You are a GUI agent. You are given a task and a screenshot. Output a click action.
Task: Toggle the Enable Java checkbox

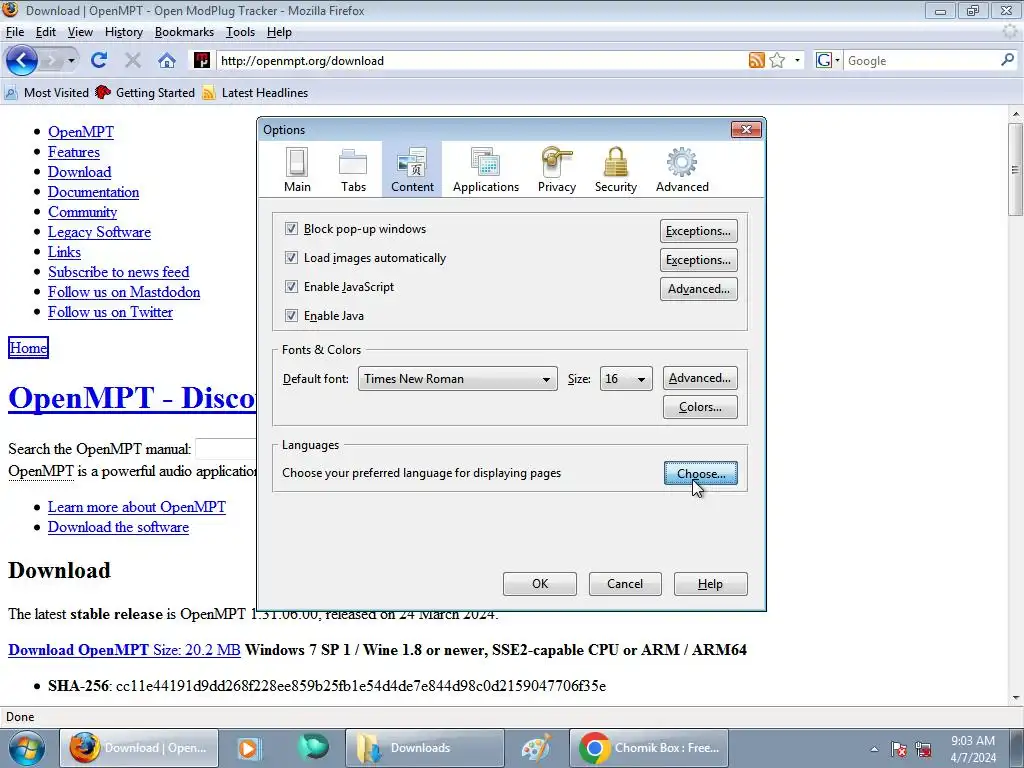pyautogui.click(x=291, y=315)
